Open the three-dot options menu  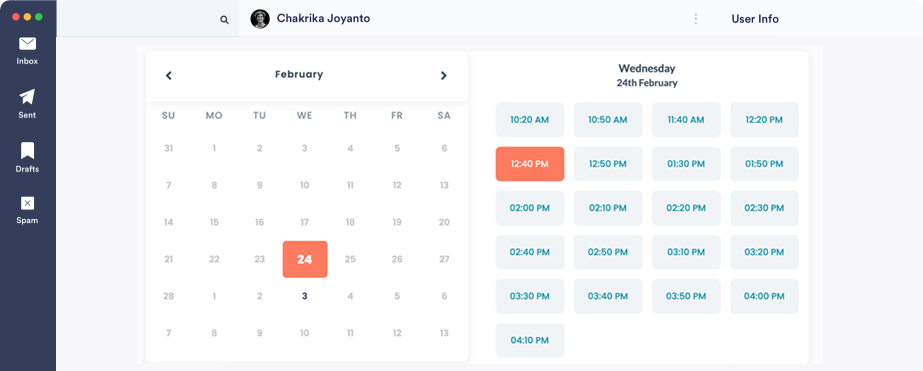point(696,19)
